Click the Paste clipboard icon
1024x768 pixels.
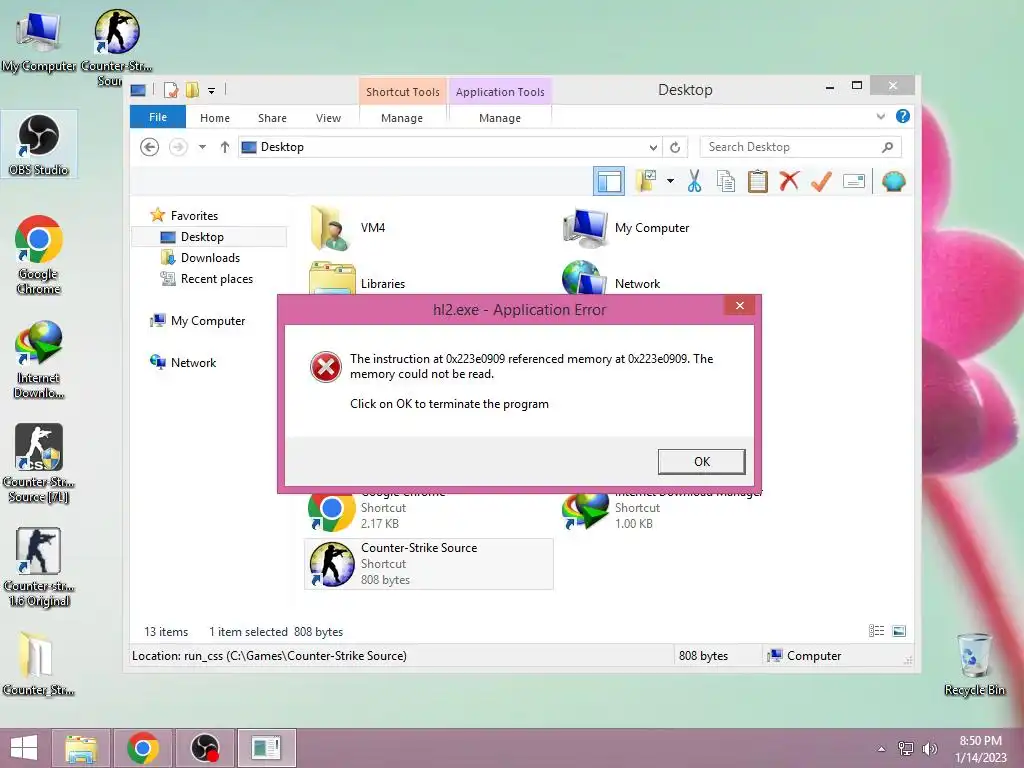[758, 181]
